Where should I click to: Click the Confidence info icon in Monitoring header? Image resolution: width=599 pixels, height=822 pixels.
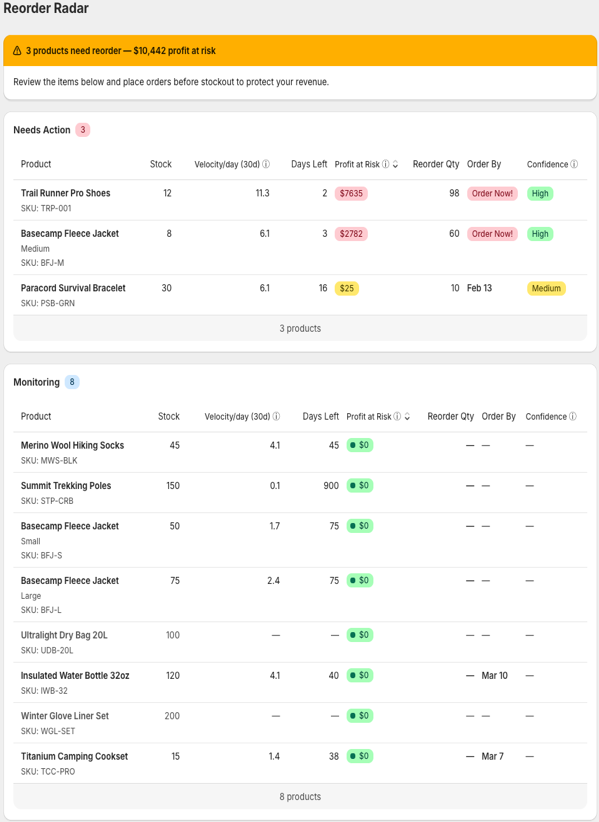click(574, 416)
